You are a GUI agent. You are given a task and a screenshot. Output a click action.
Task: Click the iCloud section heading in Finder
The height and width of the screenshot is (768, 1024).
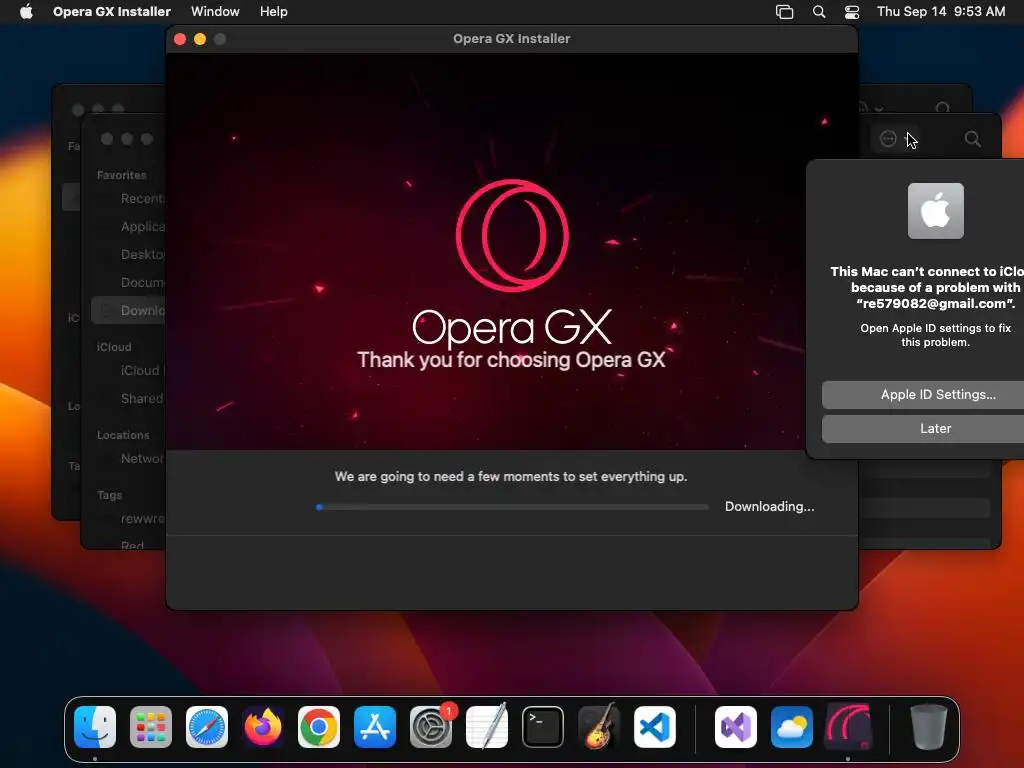pyautogui.click(x=114, y=347)
